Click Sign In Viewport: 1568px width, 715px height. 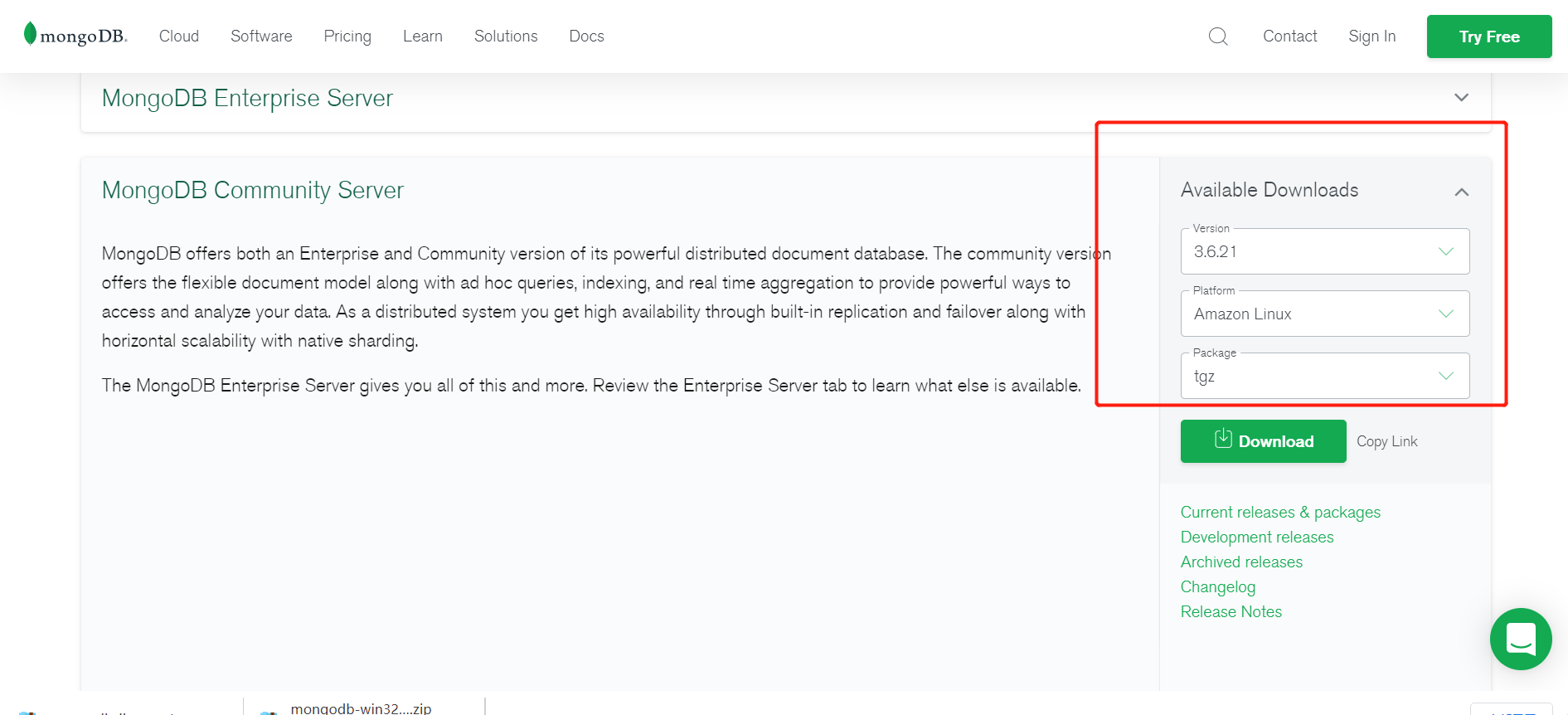click(x=1372, y=36)
